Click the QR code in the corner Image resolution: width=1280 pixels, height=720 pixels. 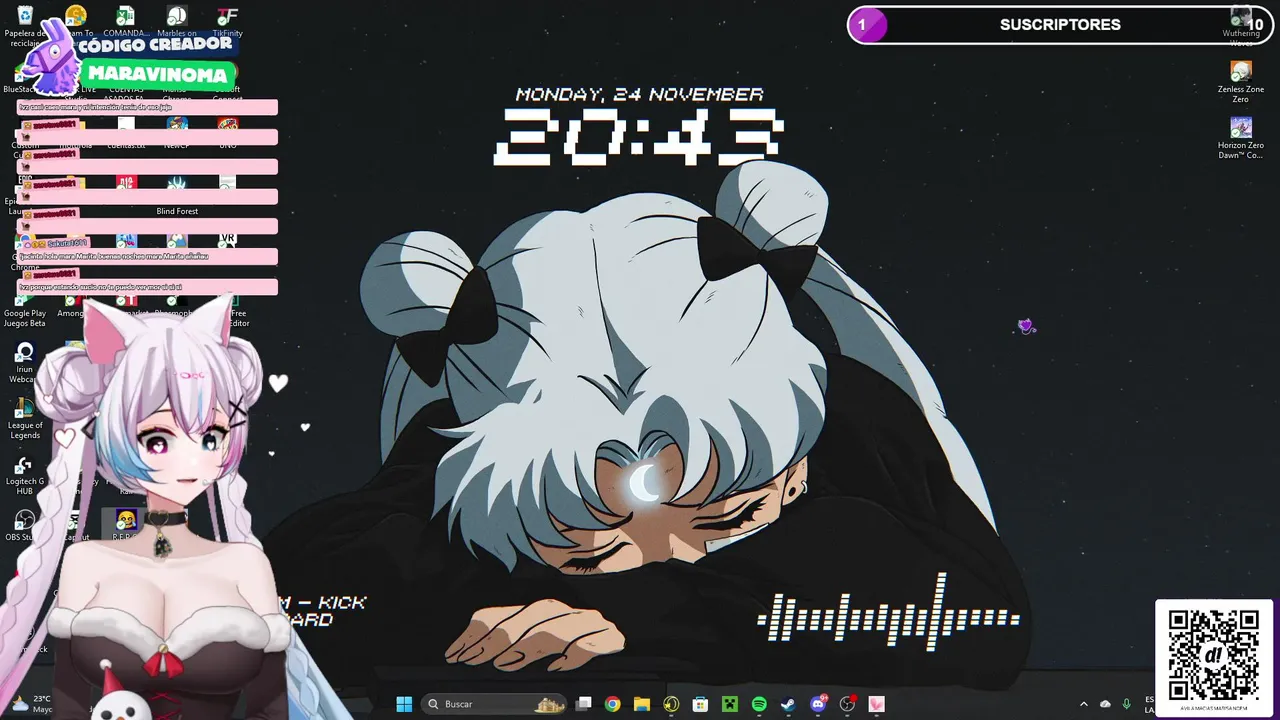[1214, 655]
